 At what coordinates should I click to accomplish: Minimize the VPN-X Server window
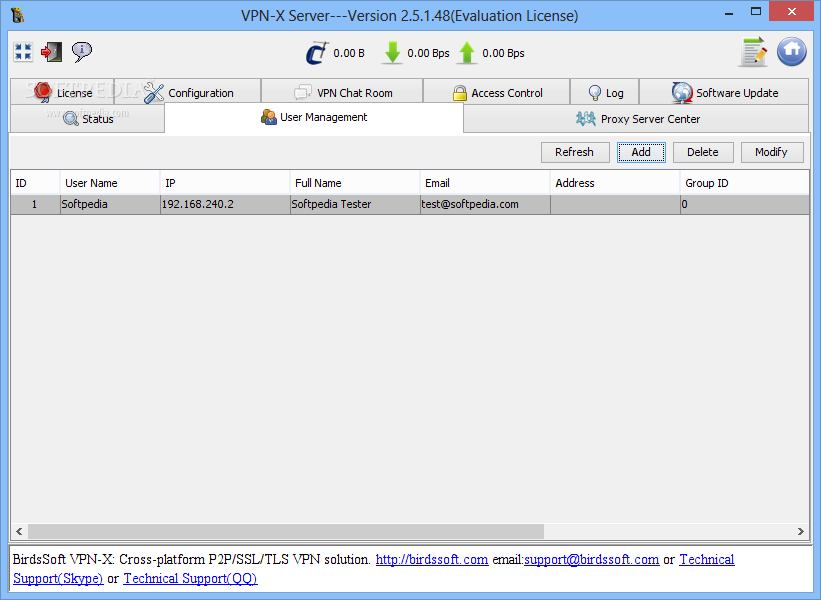(x=729, y=13)
